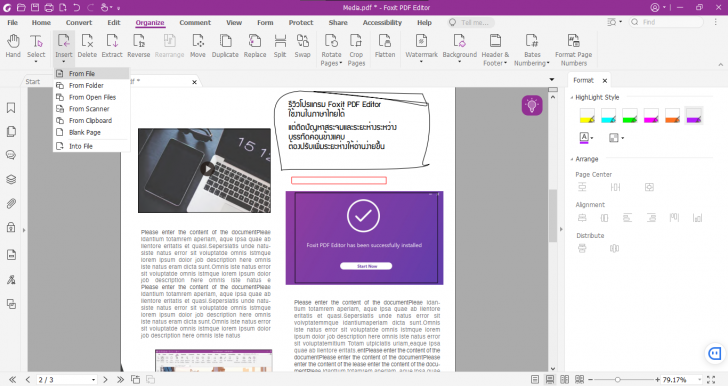Toggle full screen mode
Viewport: 728px width, 386px height.
tap(711, 379)
